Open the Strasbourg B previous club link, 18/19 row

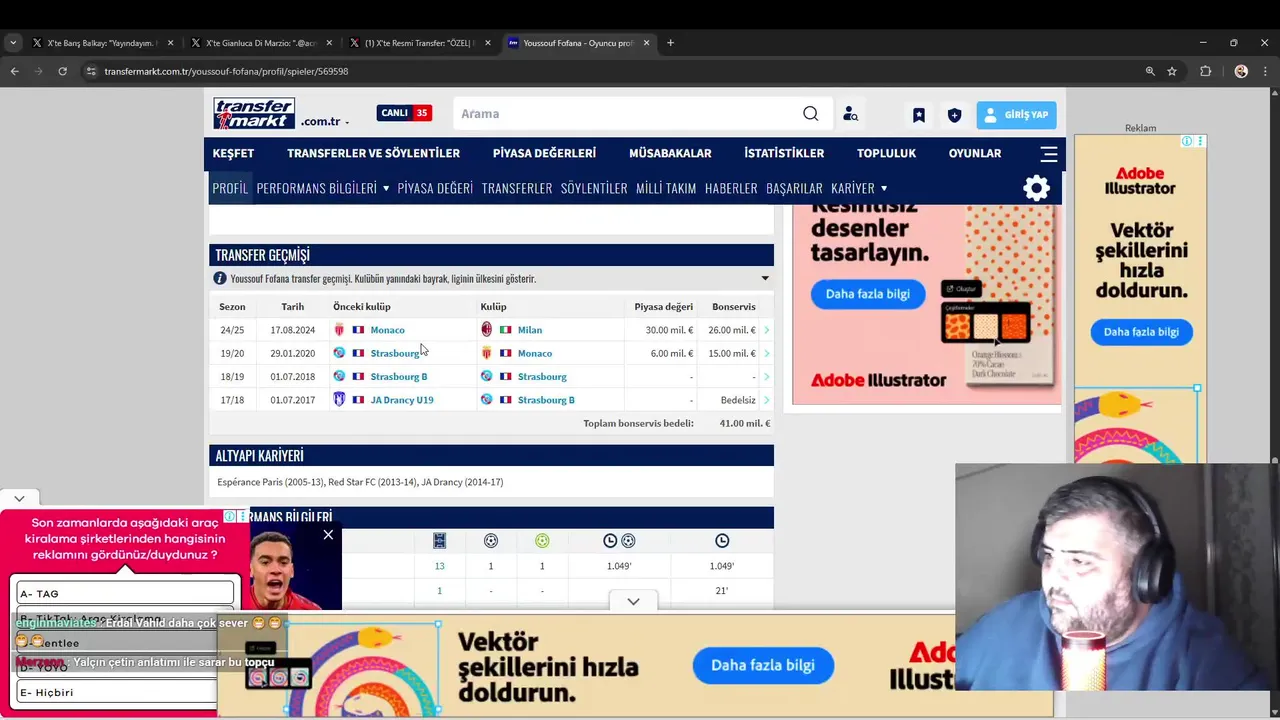(399, 376)
